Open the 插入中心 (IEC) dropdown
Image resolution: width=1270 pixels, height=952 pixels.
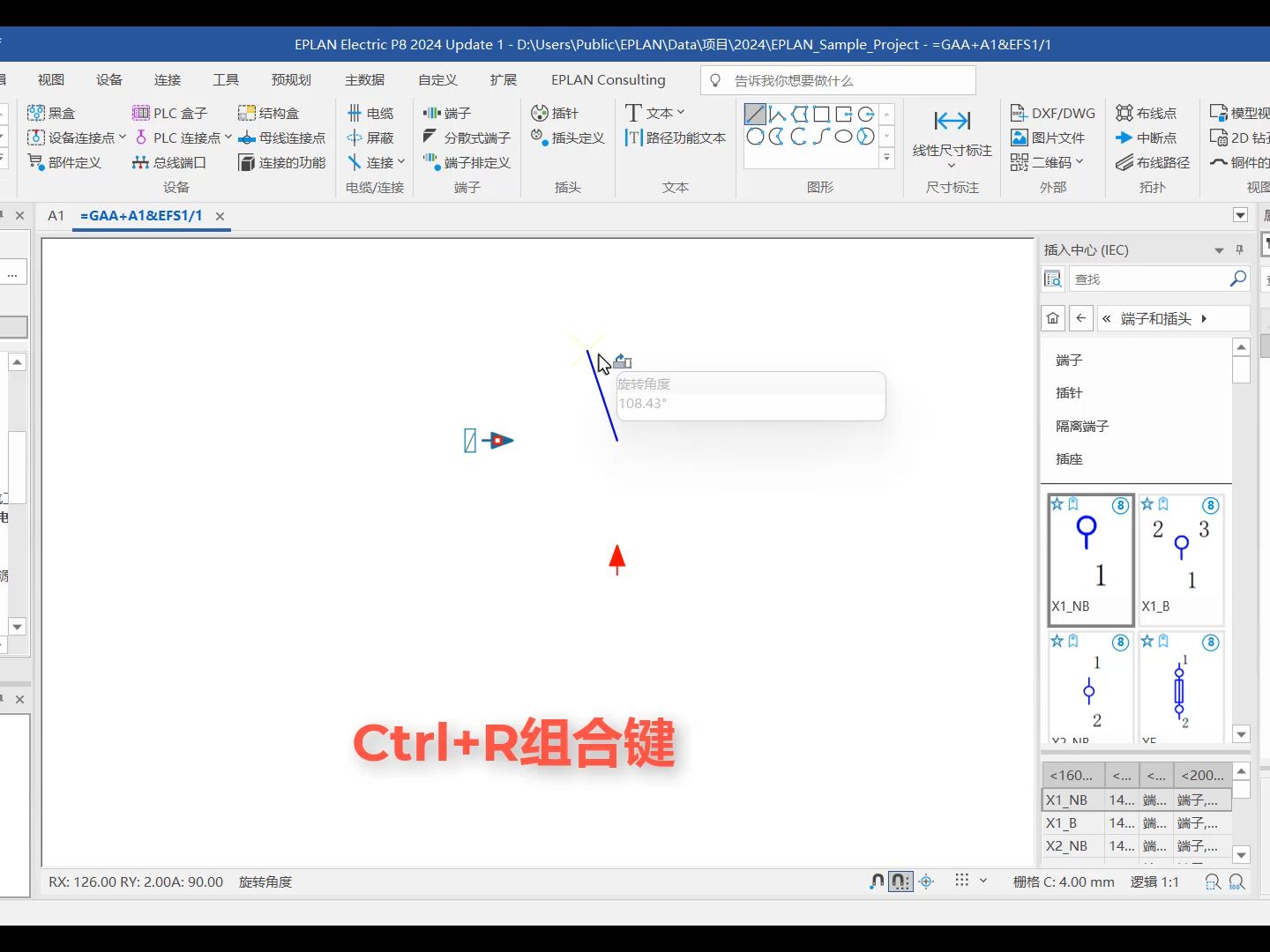[1219, 250]
